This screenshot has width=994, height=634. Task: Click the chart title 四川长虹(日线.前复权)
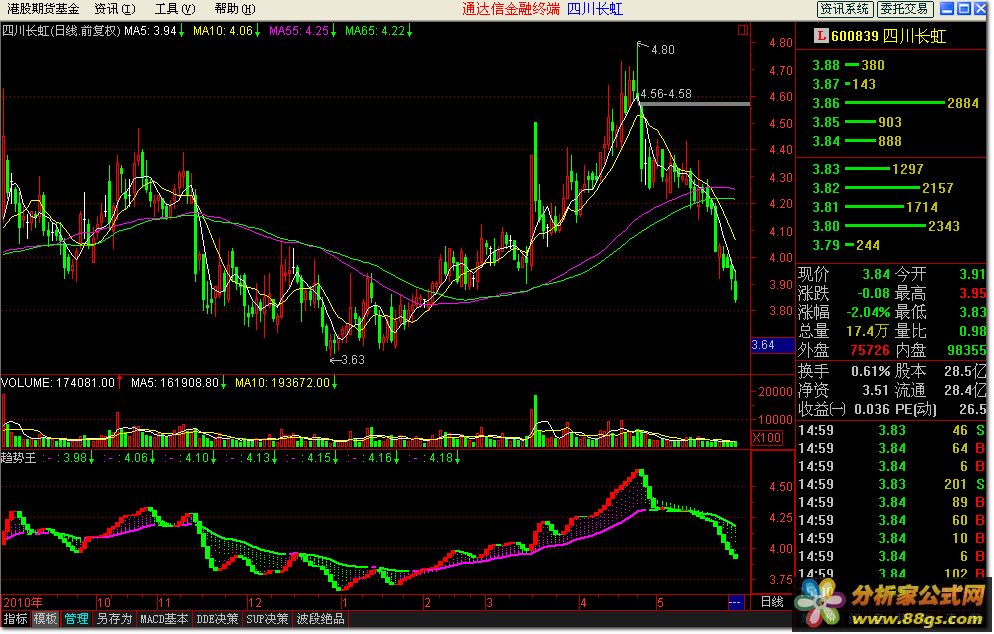click(61, 30)
